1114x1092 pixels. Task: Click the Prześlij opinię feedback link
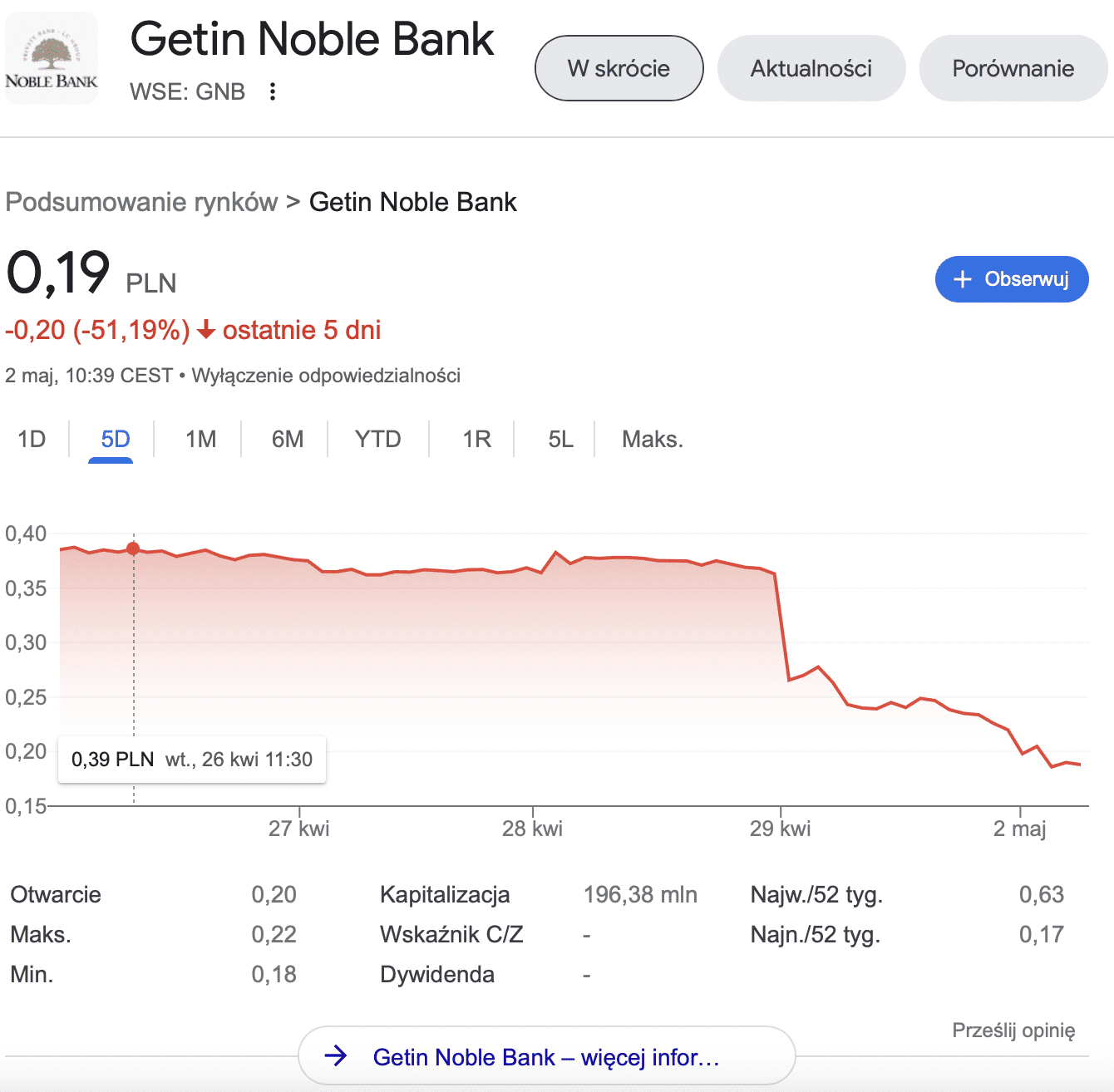coord(1013,1031)
